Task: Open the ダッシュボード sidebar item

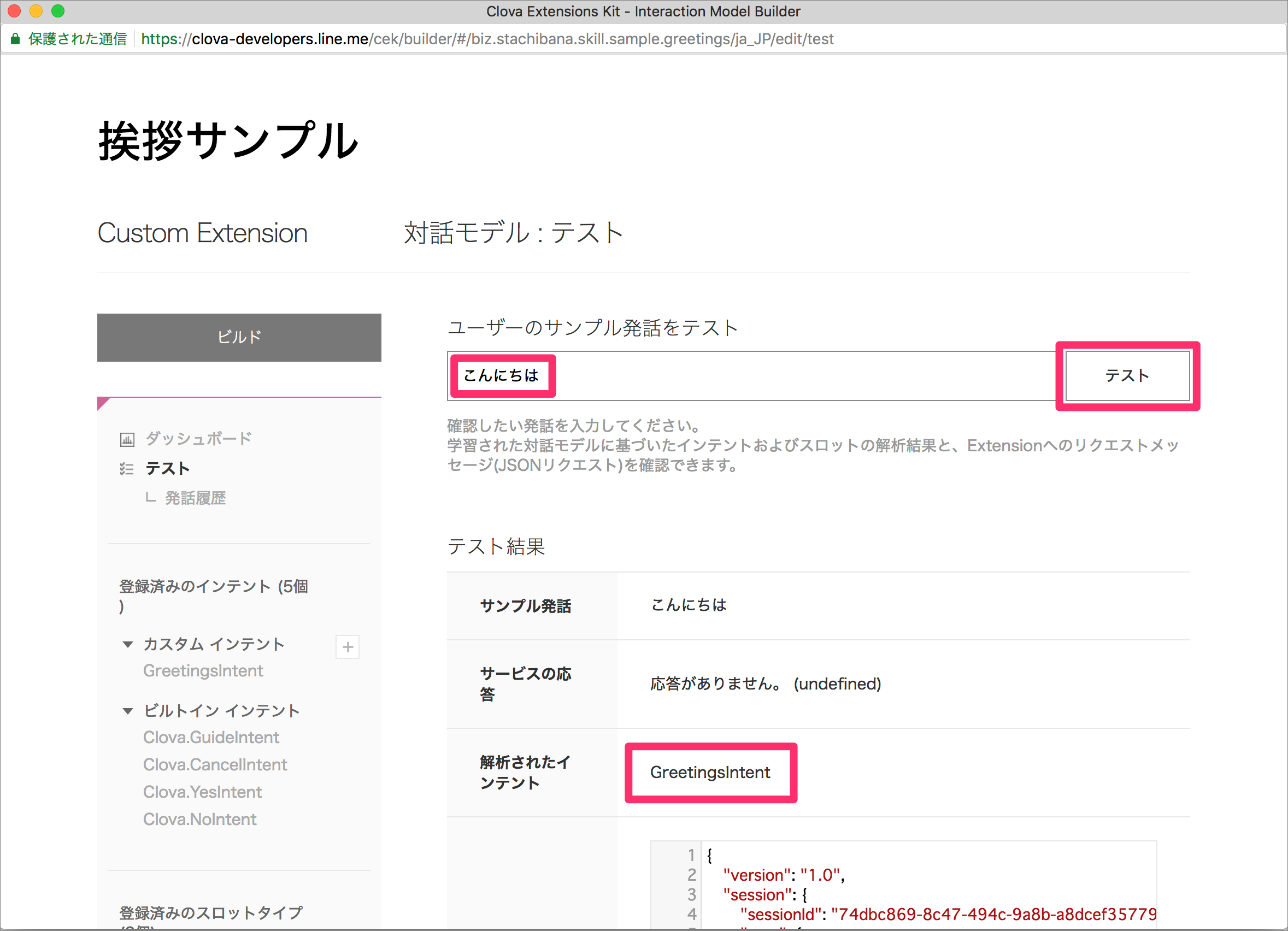Action: click(199, 438)
